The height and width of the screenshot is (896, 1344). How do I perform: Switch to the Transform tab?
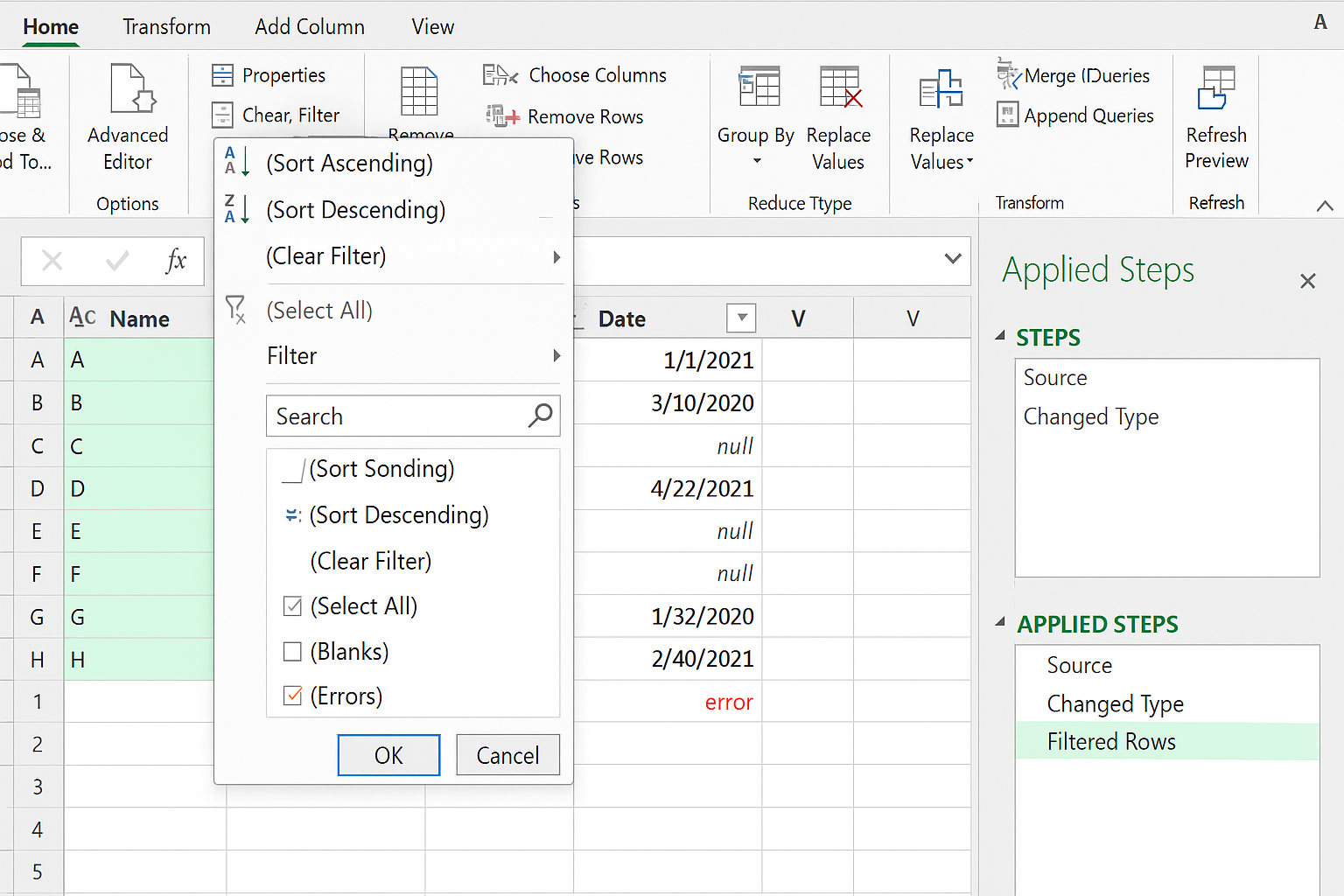(x=166, y=27)
